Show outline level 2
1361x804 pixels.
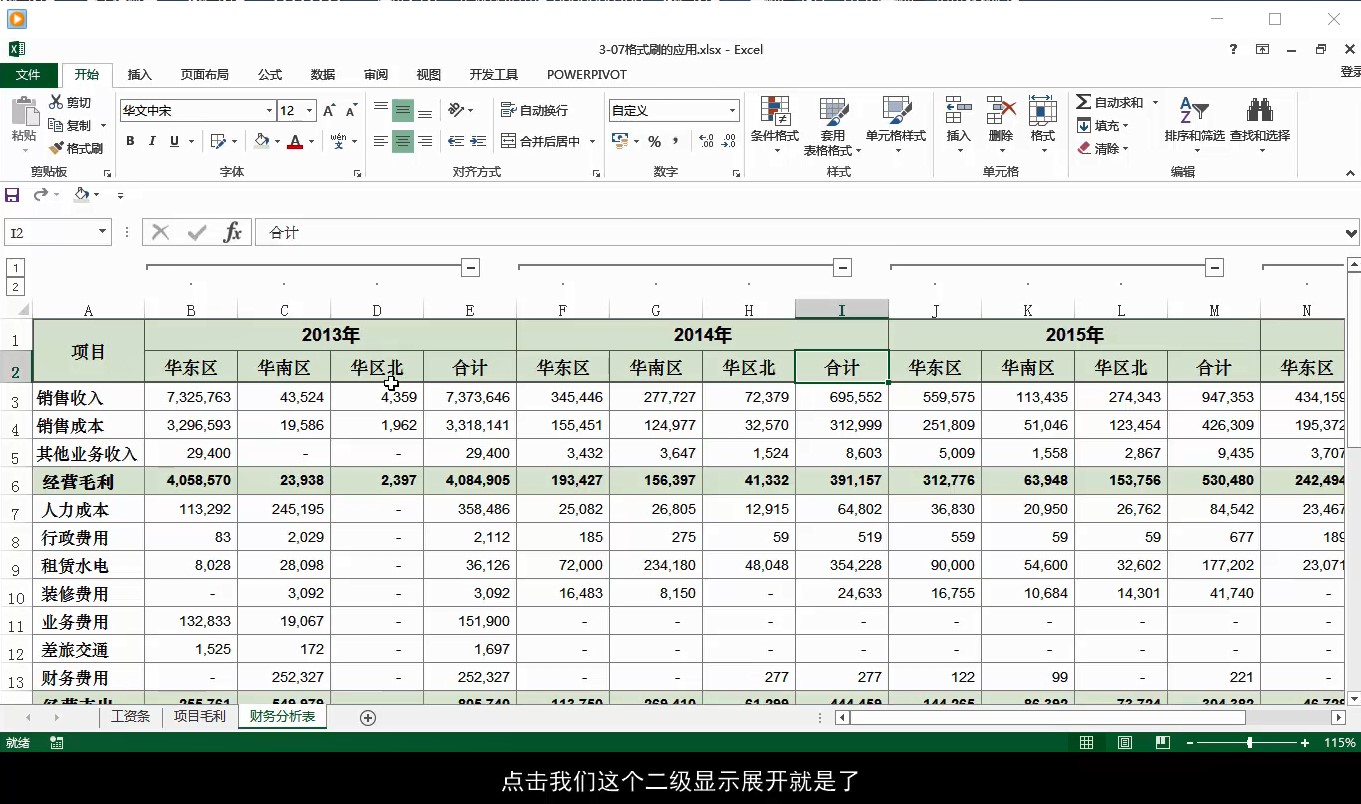15,287
